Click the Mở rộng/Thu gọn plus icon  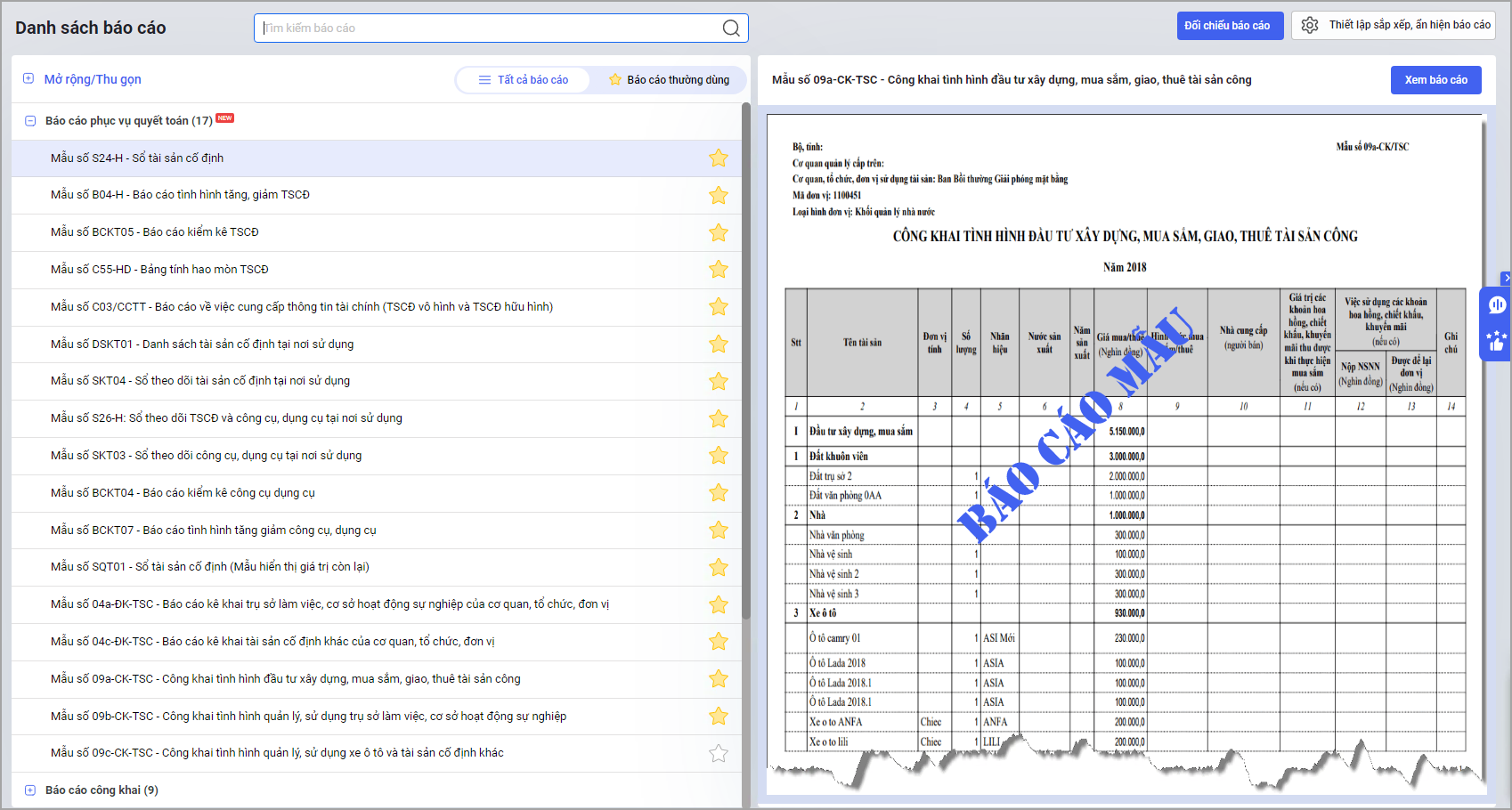click(x=28, y=79)
